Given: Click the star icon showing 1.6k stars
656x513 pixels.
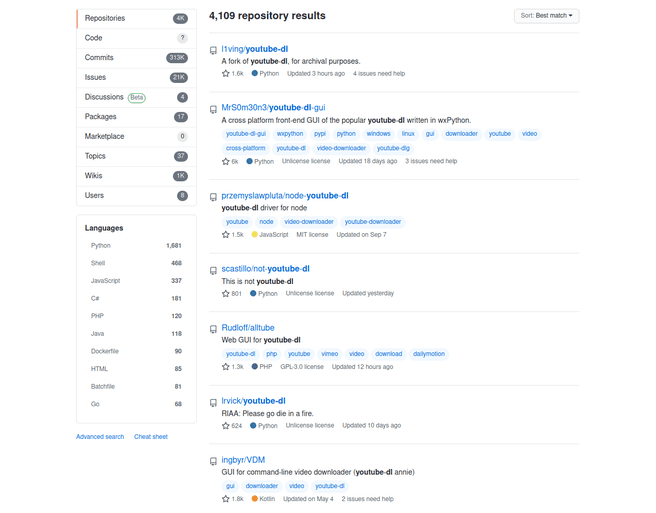Looking at the screenshot, I should pyautogui.click(x=226, y=74).
